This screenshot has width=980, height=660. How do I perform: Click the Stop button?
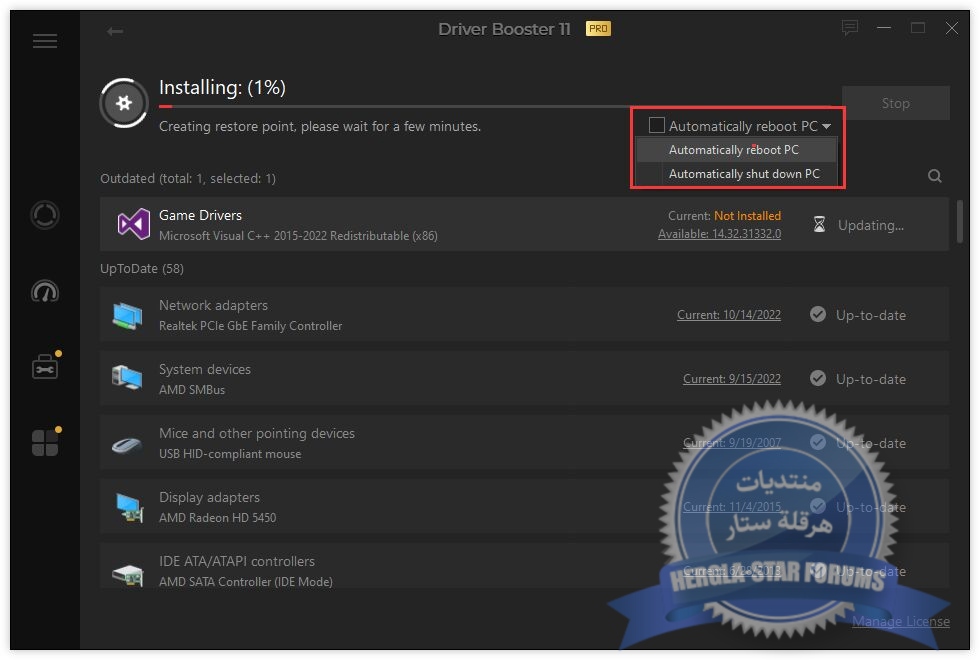pos(896,103)
